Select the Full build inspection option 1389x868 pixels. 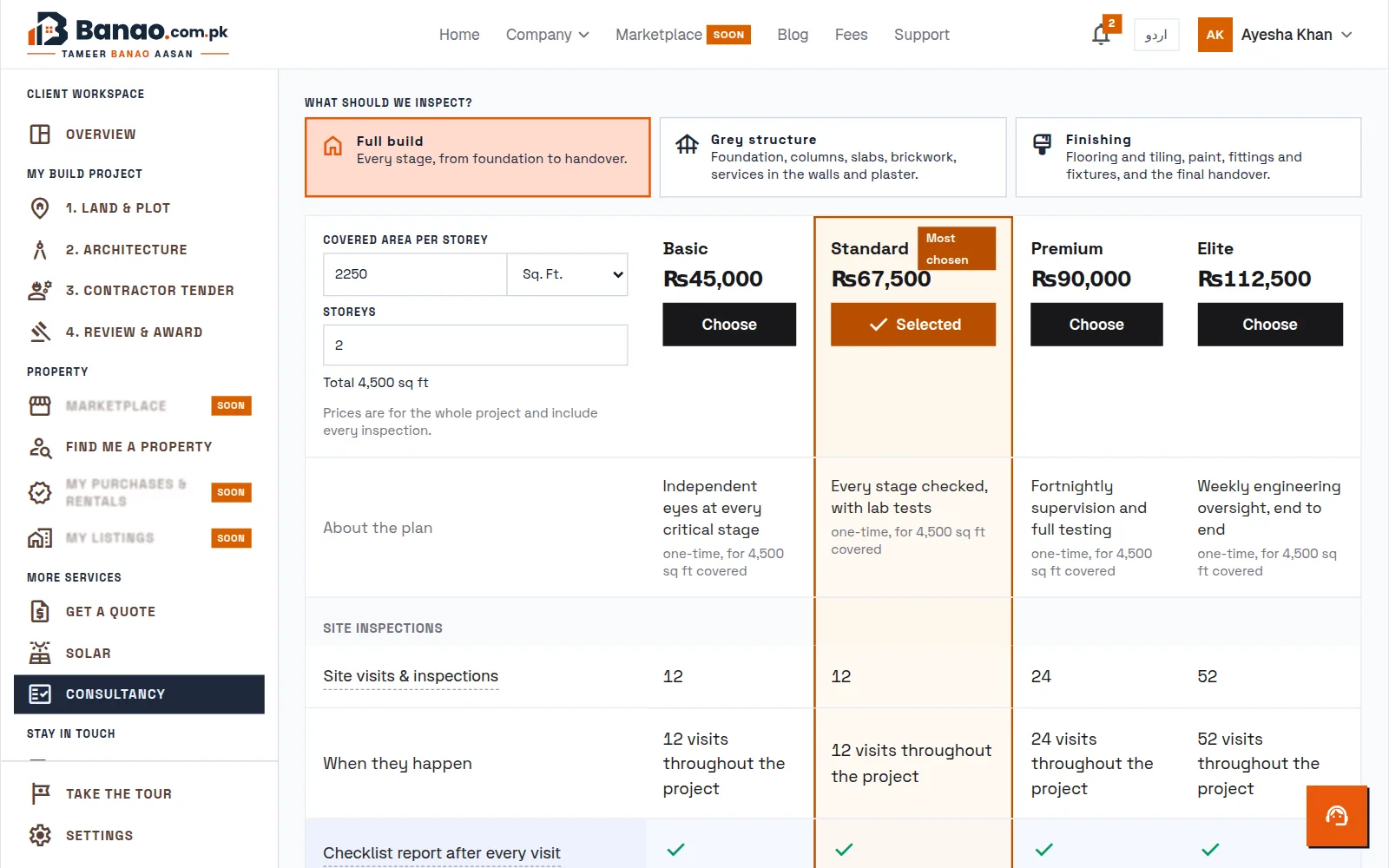click(477, 157)
